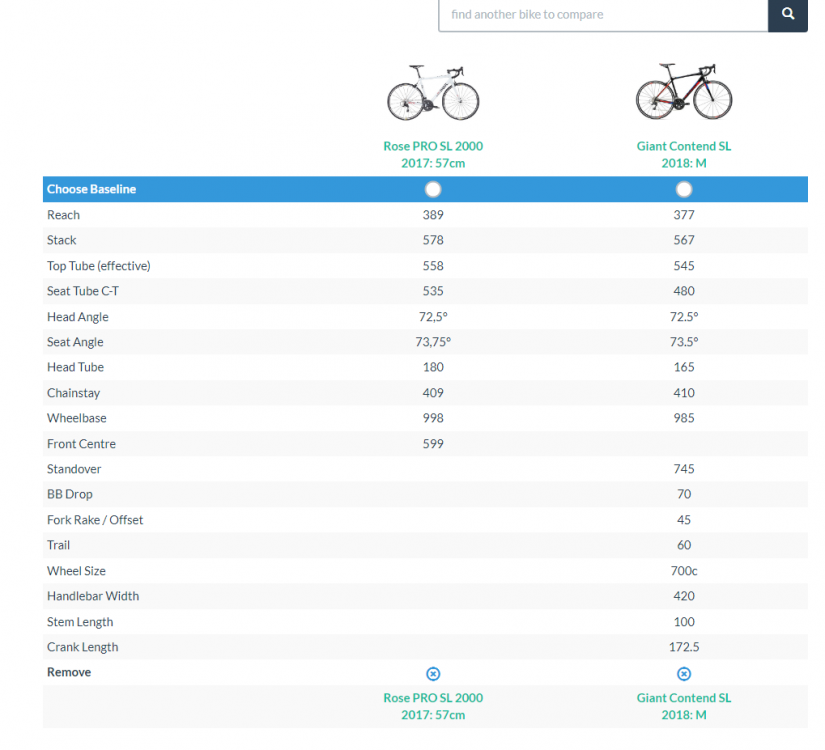Click Rose reach value 389

click(x=433, y=215)
